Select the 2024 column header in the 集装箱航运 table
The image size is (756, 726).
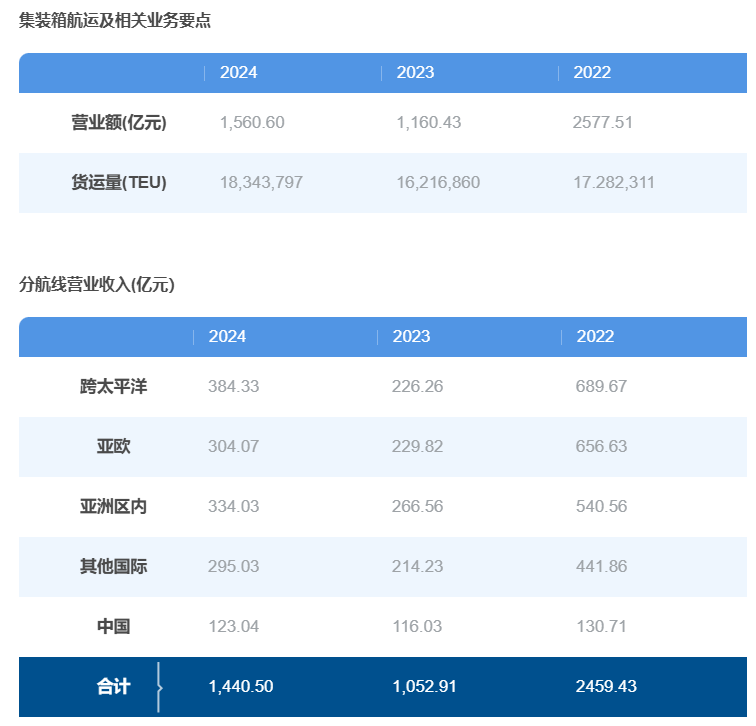click(x=238, y=73)
